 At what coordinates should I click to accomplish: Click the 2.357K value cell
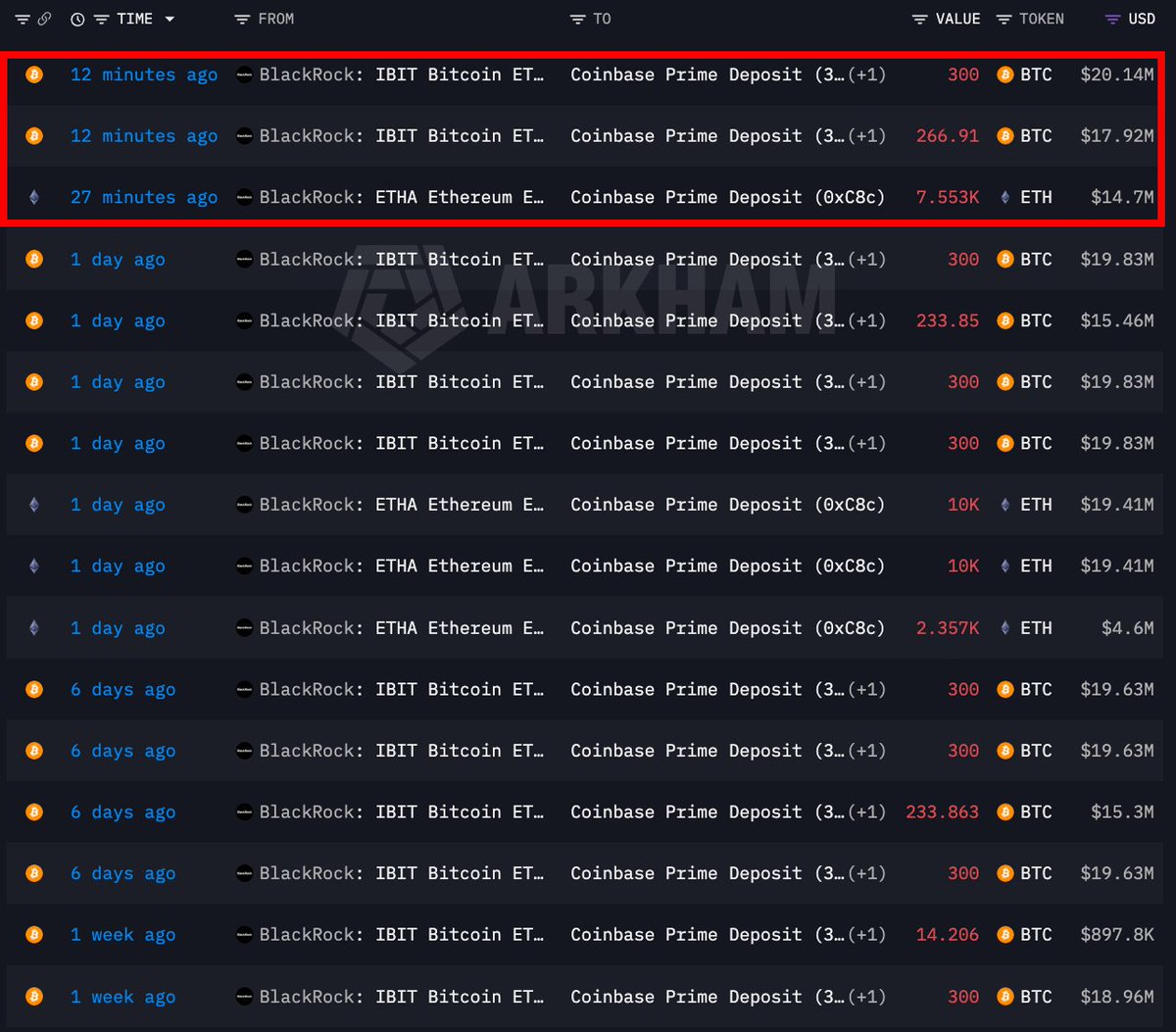[x=948, y=628]
